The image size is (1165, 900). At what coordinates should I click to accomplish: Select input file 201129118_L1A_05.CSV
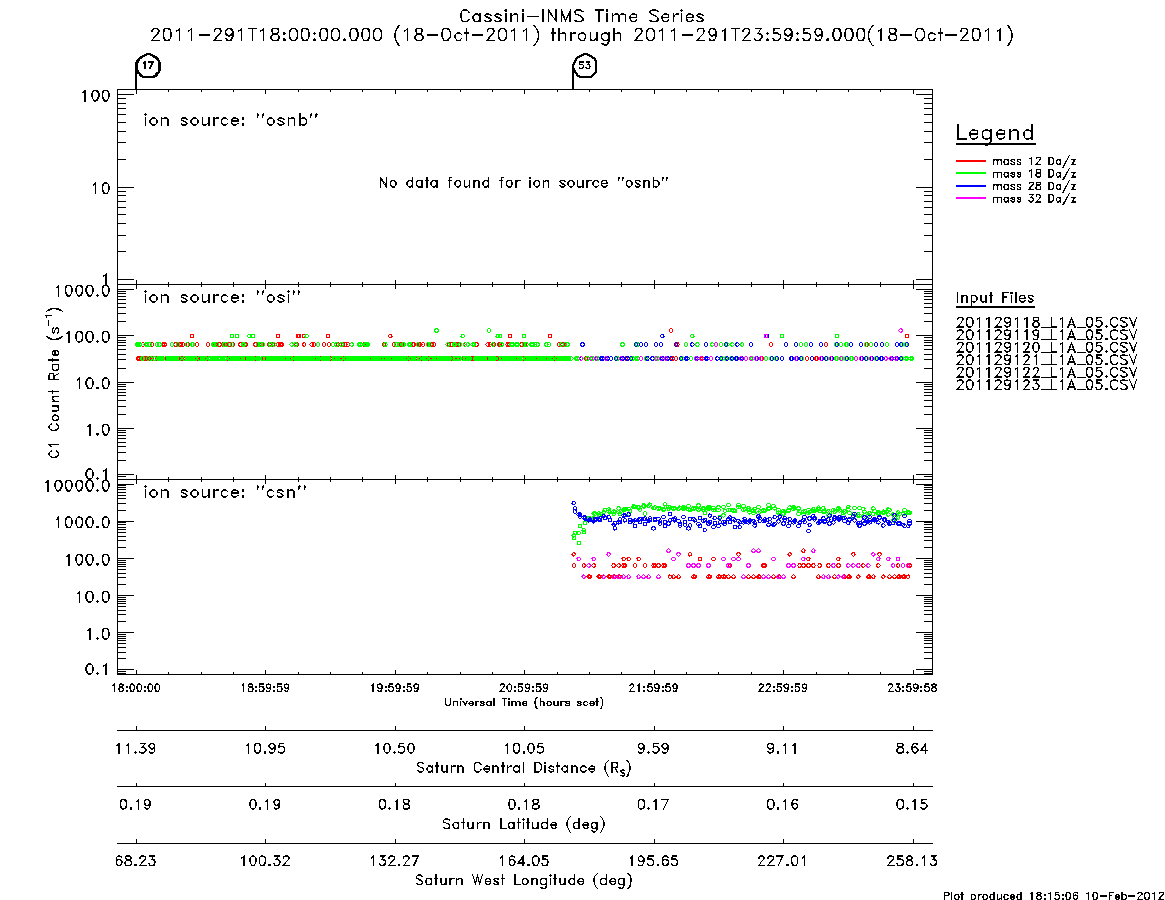[x=1046, y=323]
